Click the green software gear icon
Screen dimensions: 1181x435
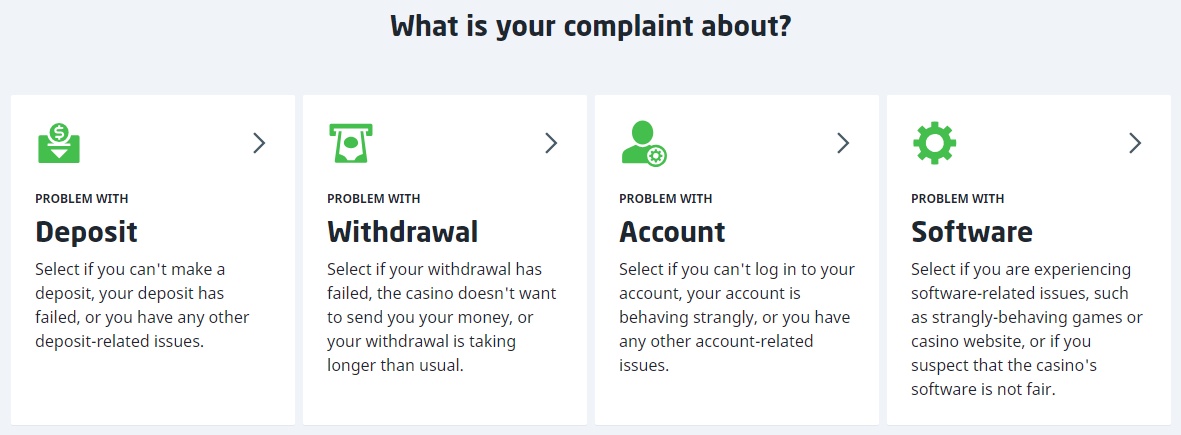pos(934,144)
